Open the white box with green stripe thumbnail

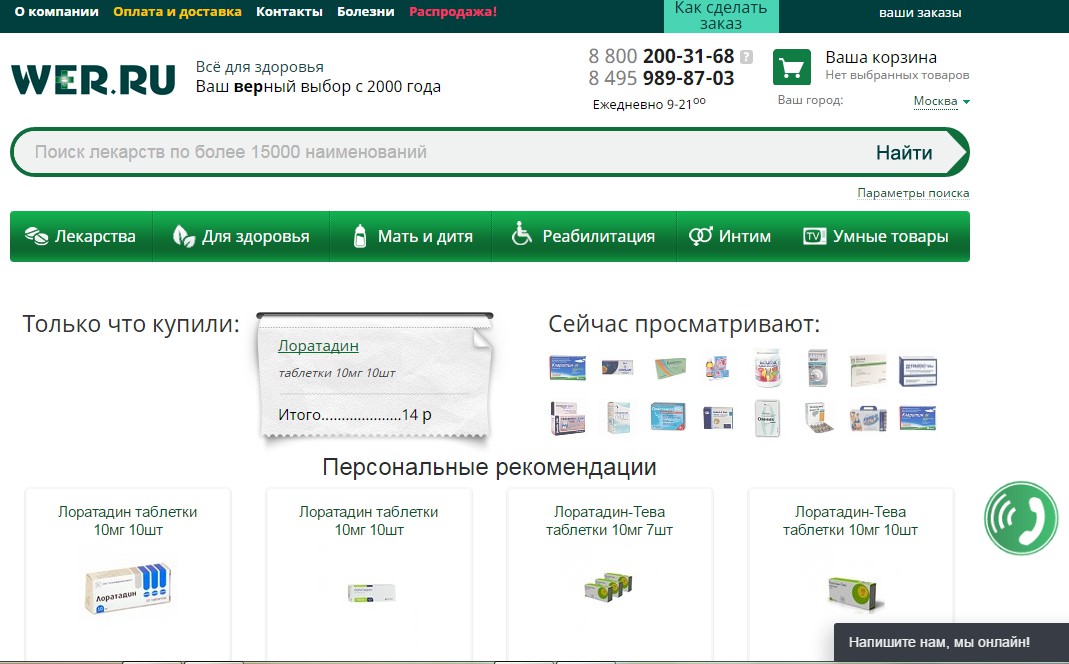pyautogui.click(x=869, y=370)
